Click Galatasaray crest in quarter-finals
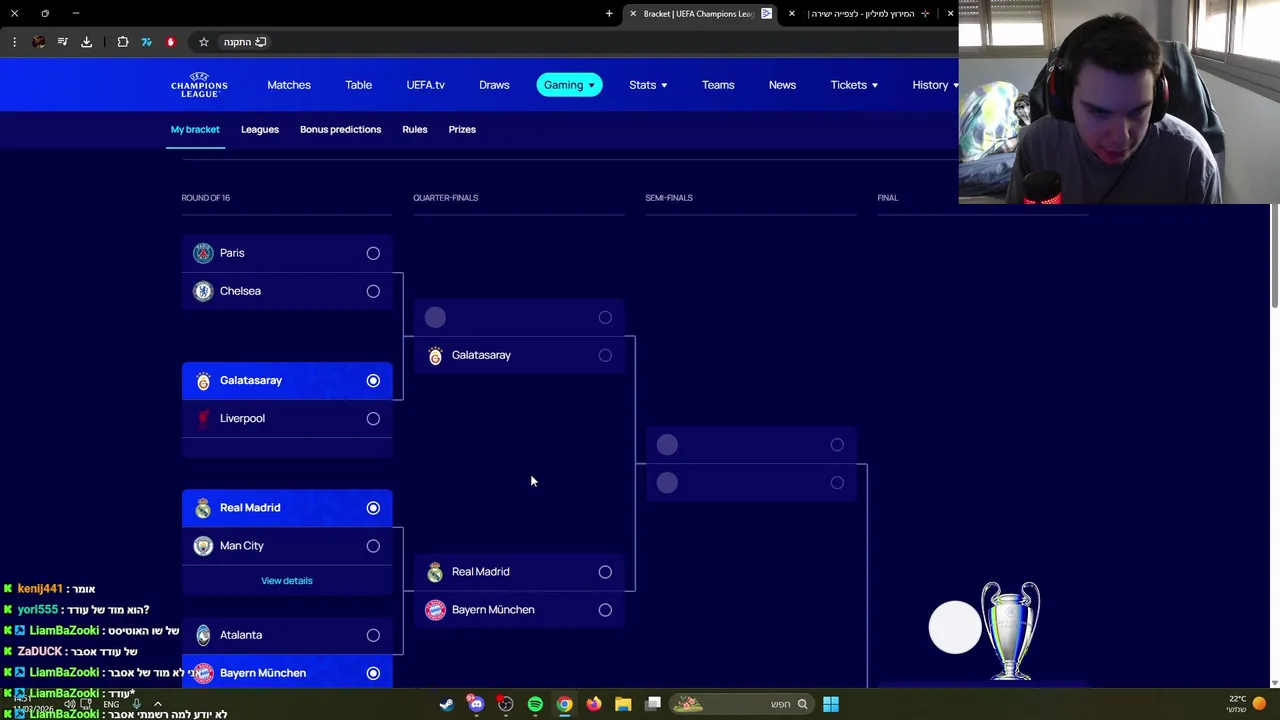 pyautogui.click(x=435, y=355)
